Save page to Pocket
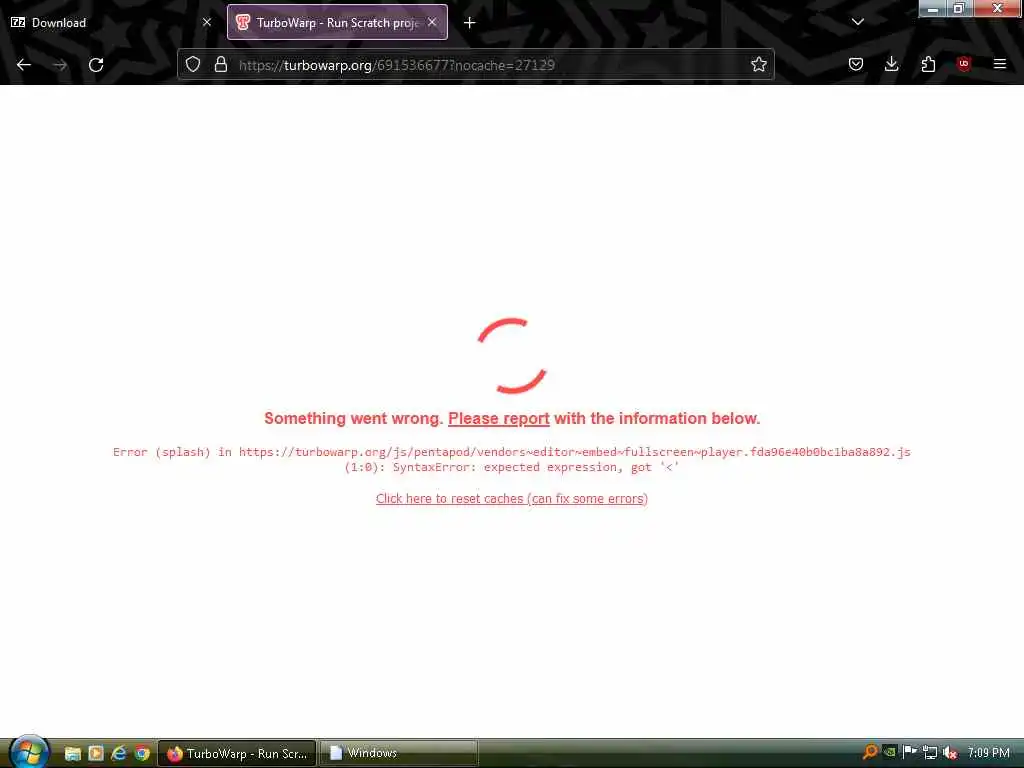Screen dimensions: 1024x768 tap(856, 64)
